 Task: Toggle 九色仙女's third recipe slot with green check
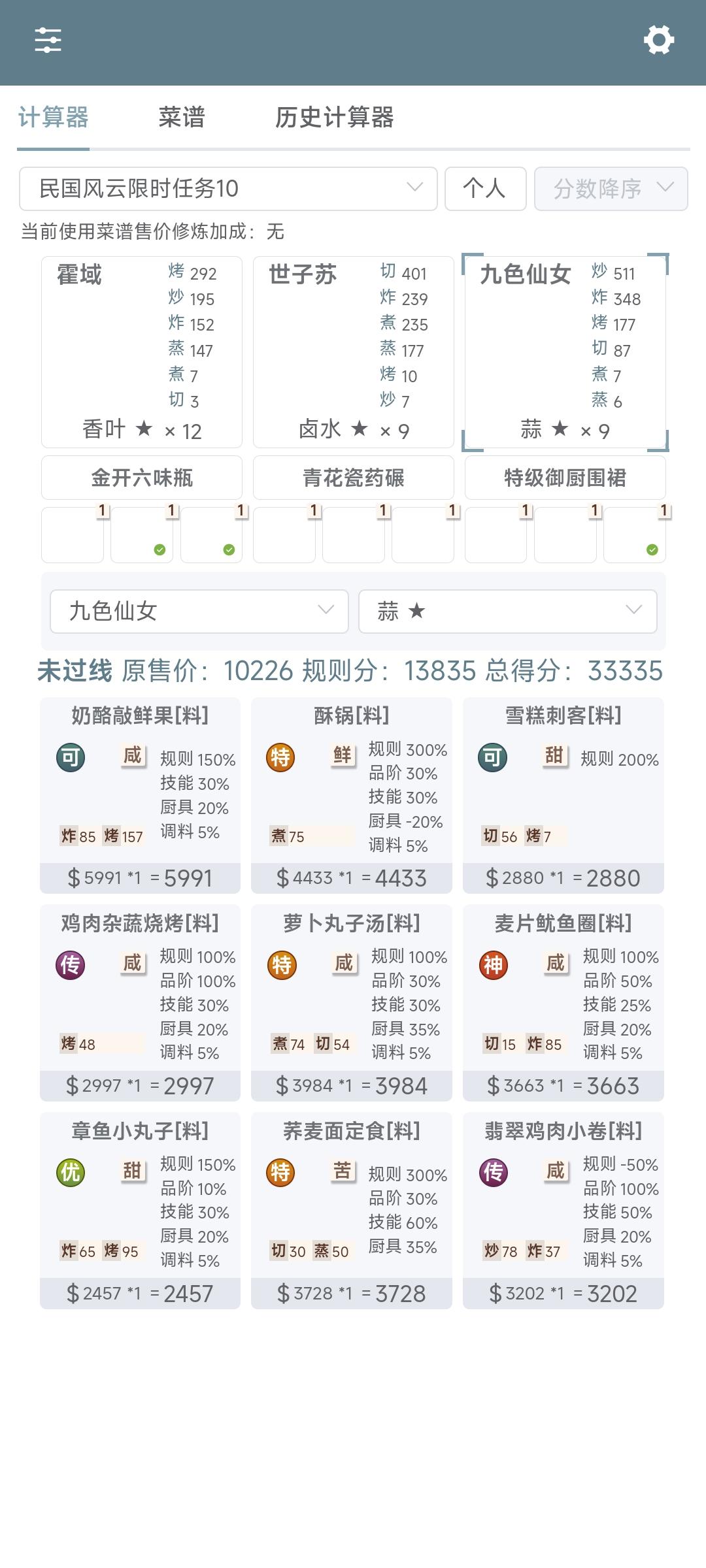[x=635, y=535]
